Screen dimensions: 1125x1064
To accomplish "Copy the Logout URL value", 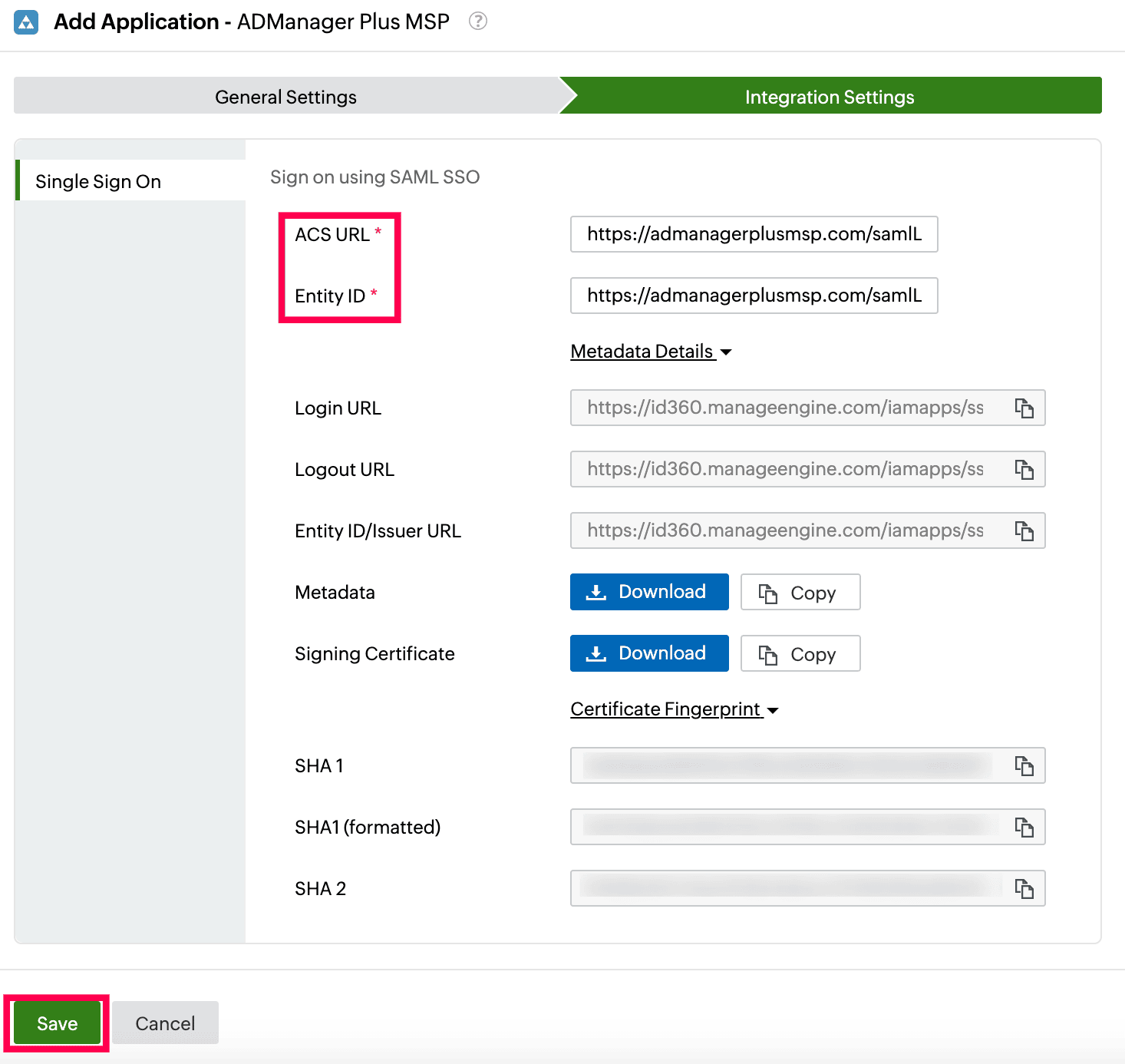I will (1024, 469).
